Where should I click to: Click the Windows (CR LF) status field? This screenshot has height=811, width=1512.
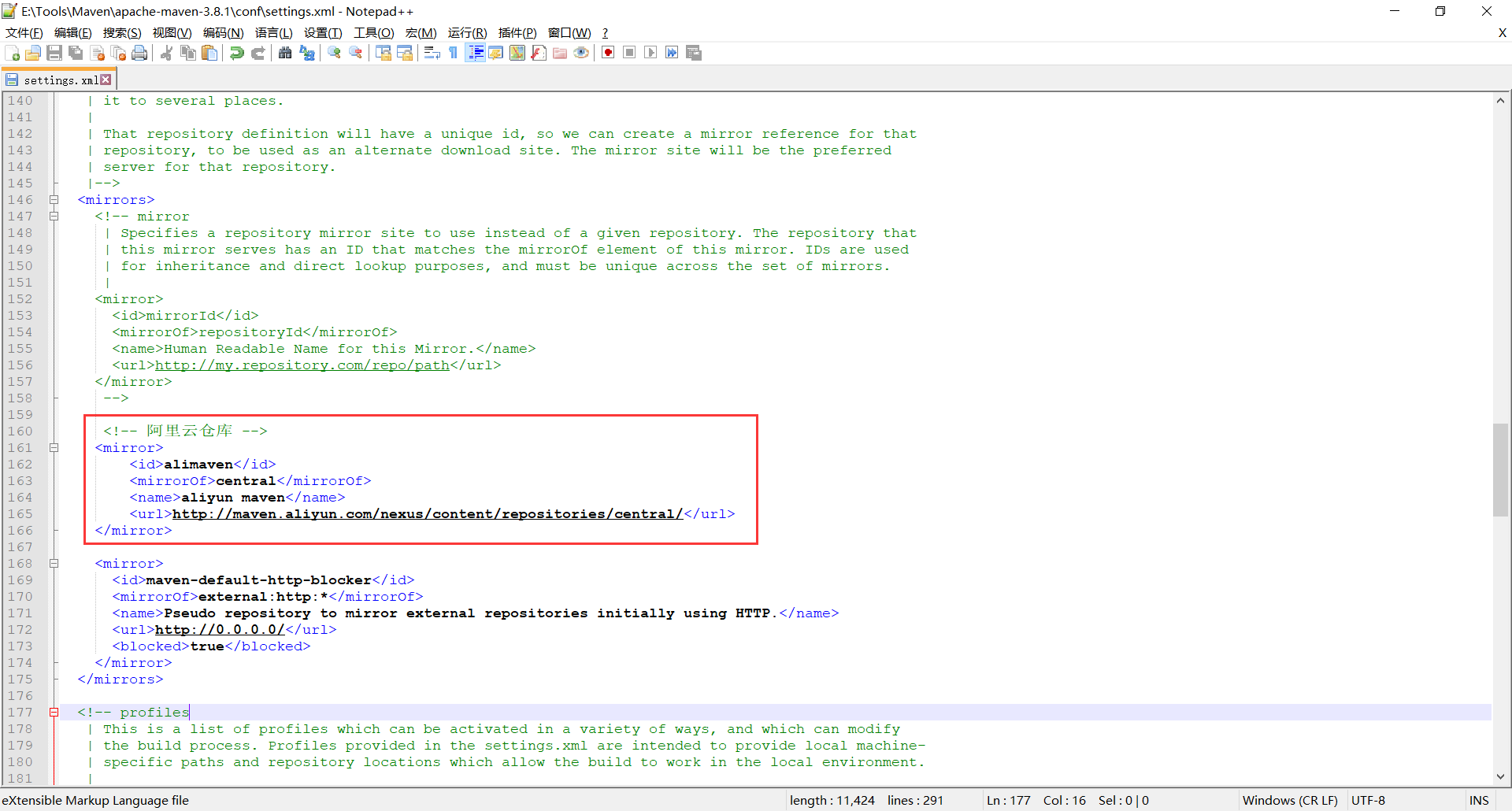pyautogui.click(x=1290, y=800)
